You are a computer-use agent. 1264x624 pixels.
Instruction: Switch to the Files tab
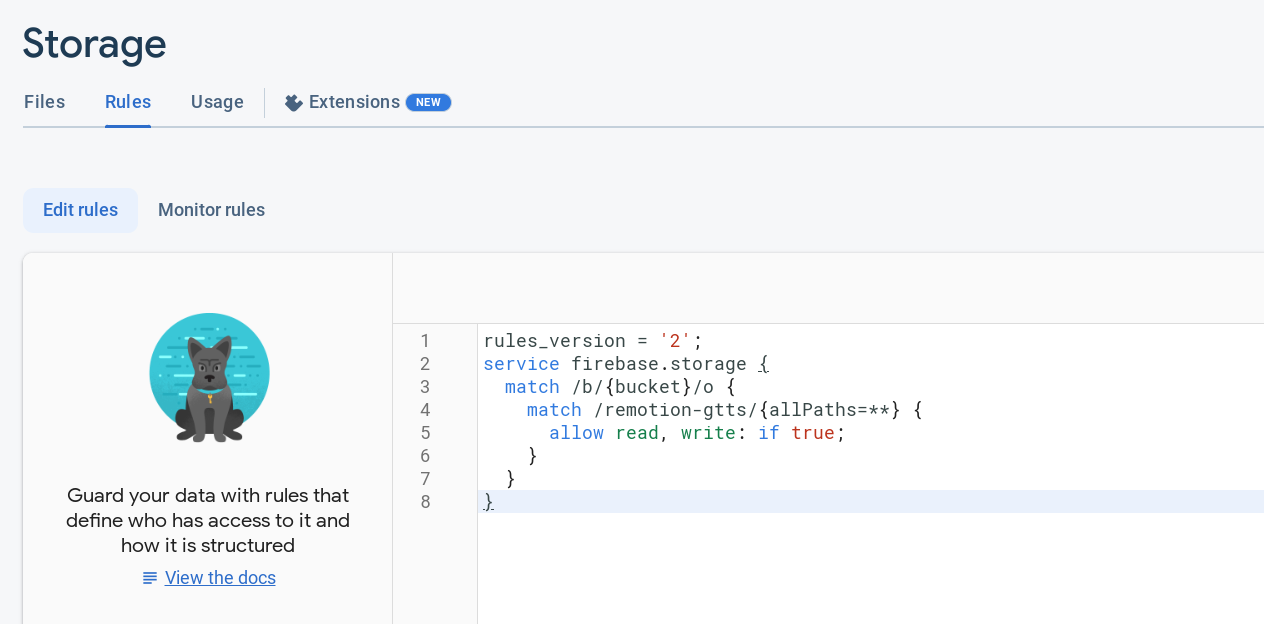(44, 102)
